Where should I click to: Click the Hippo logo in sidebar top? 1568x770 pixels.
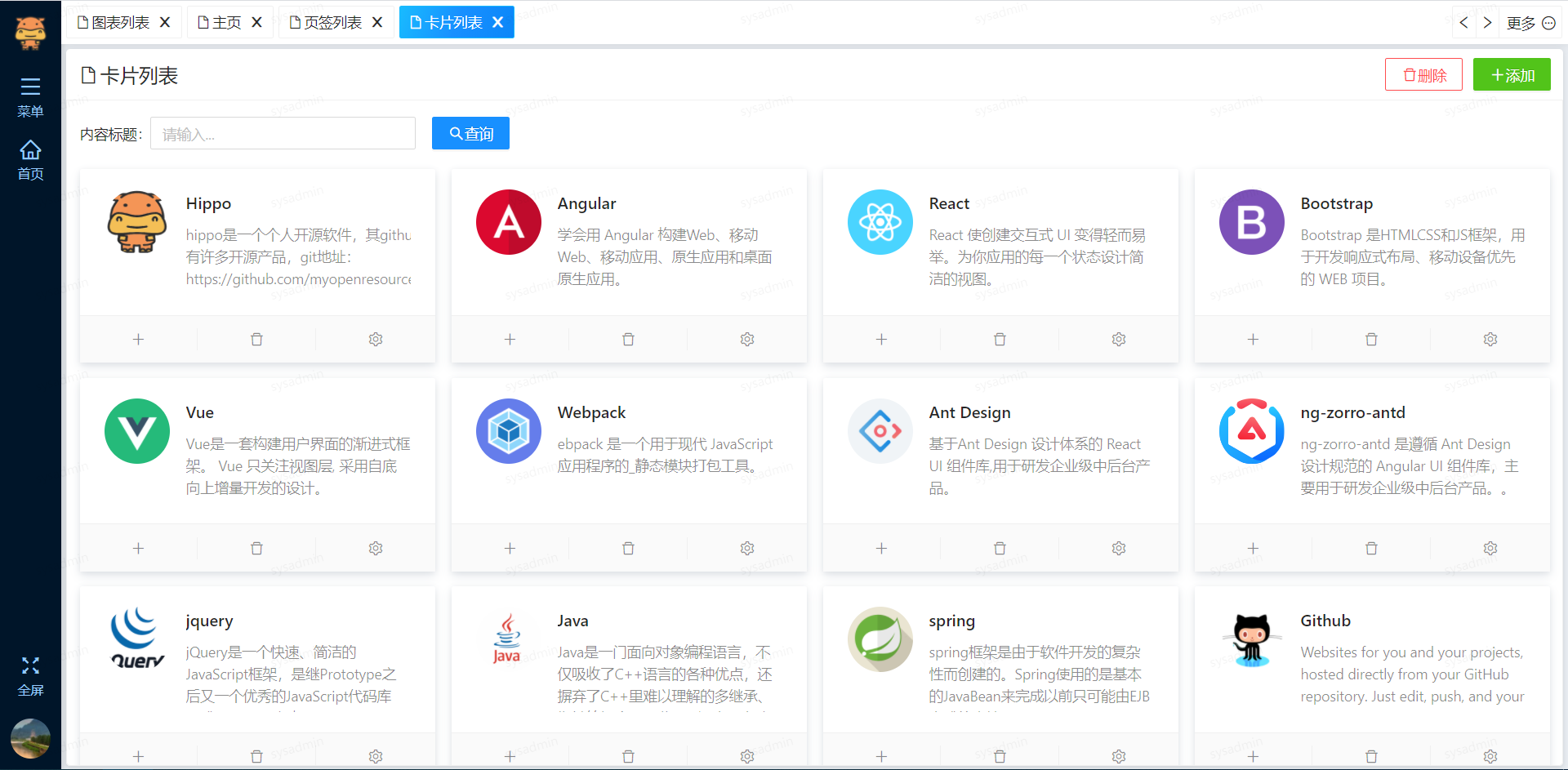tap(30, 33)
